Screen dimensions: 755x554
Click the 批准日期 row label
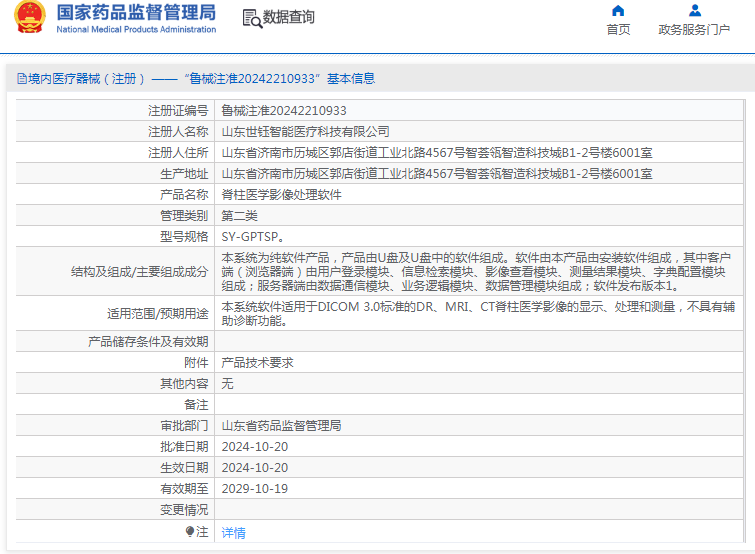tap(184, 447)
